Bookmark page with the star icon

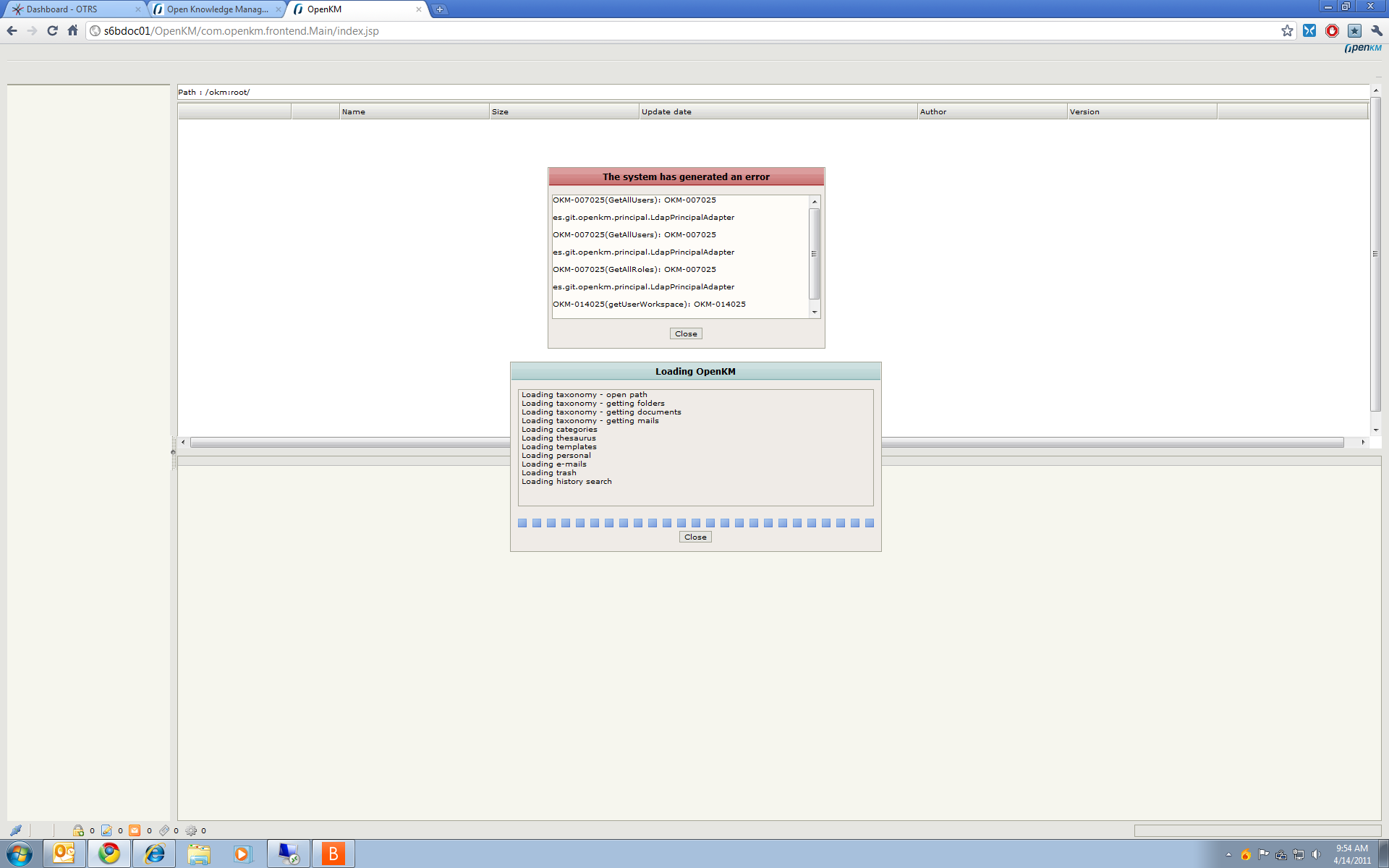click(1287, 30)
